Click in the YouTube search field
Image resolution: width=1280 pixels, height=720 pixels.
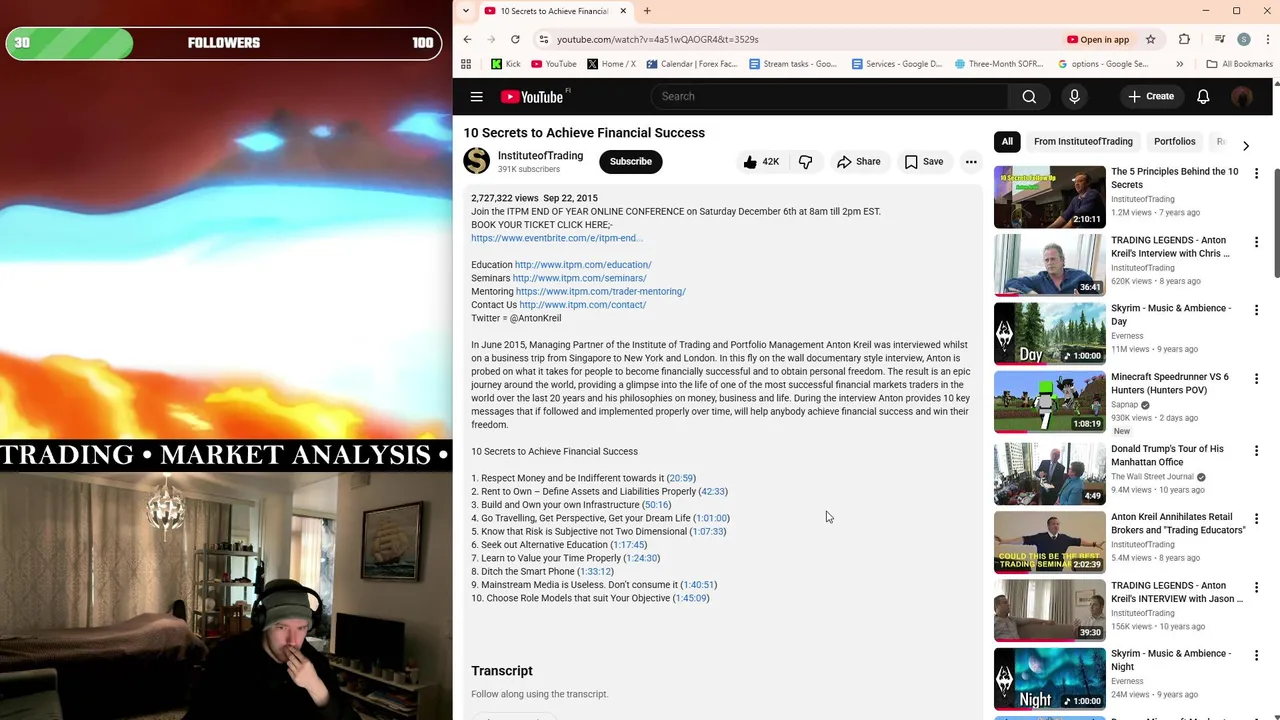829,96
